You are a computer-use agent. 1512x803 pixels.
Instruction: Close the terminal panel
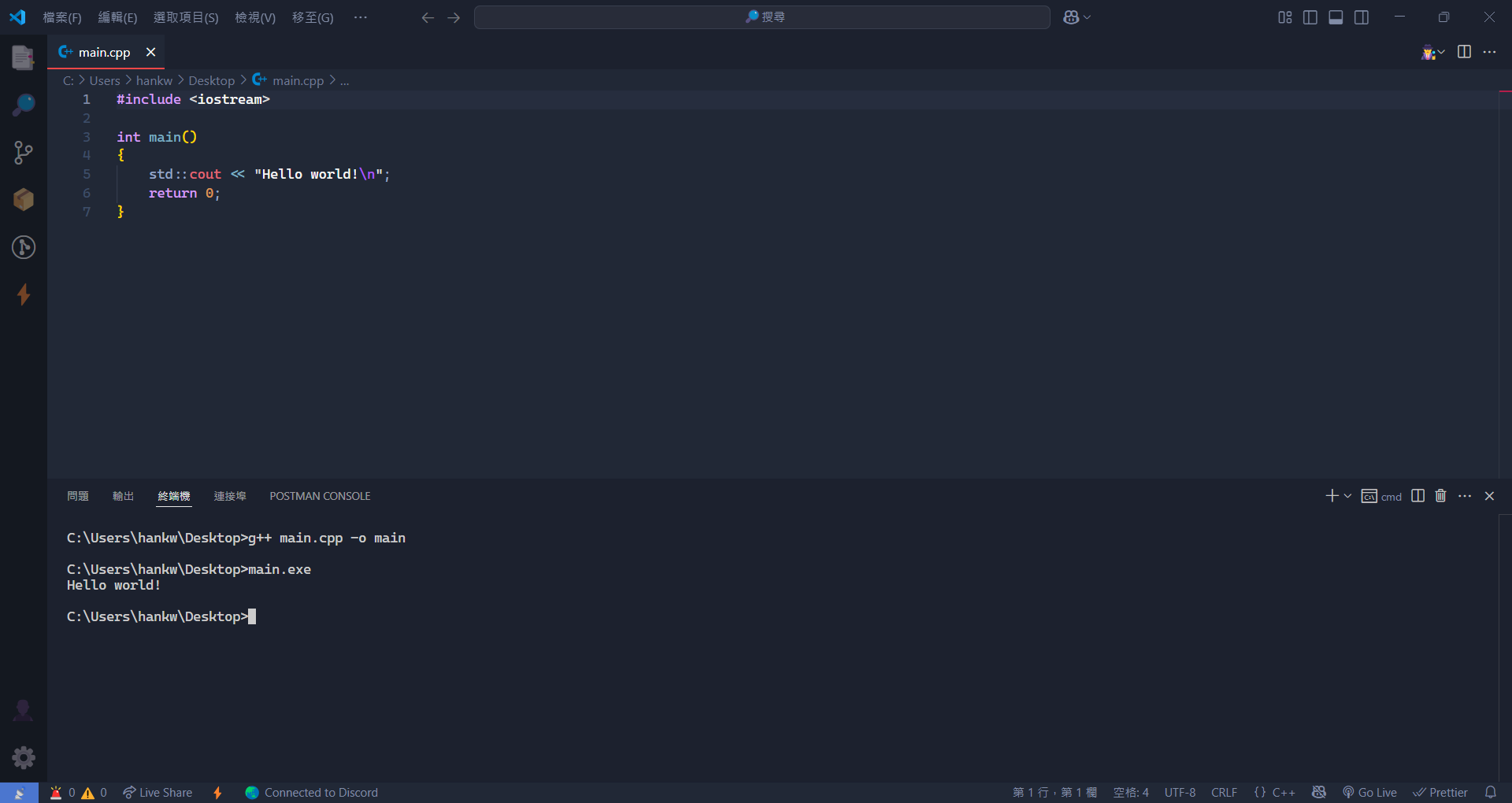1489,496
